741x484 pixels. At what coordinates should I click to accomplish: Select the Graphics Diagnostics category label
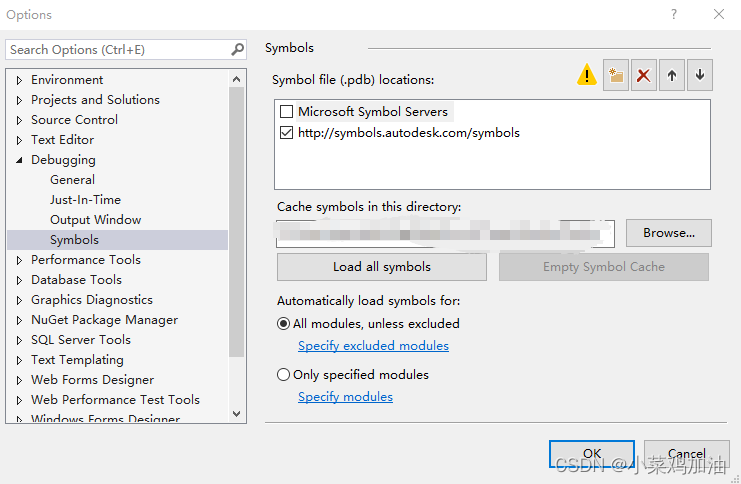(92, 300)
